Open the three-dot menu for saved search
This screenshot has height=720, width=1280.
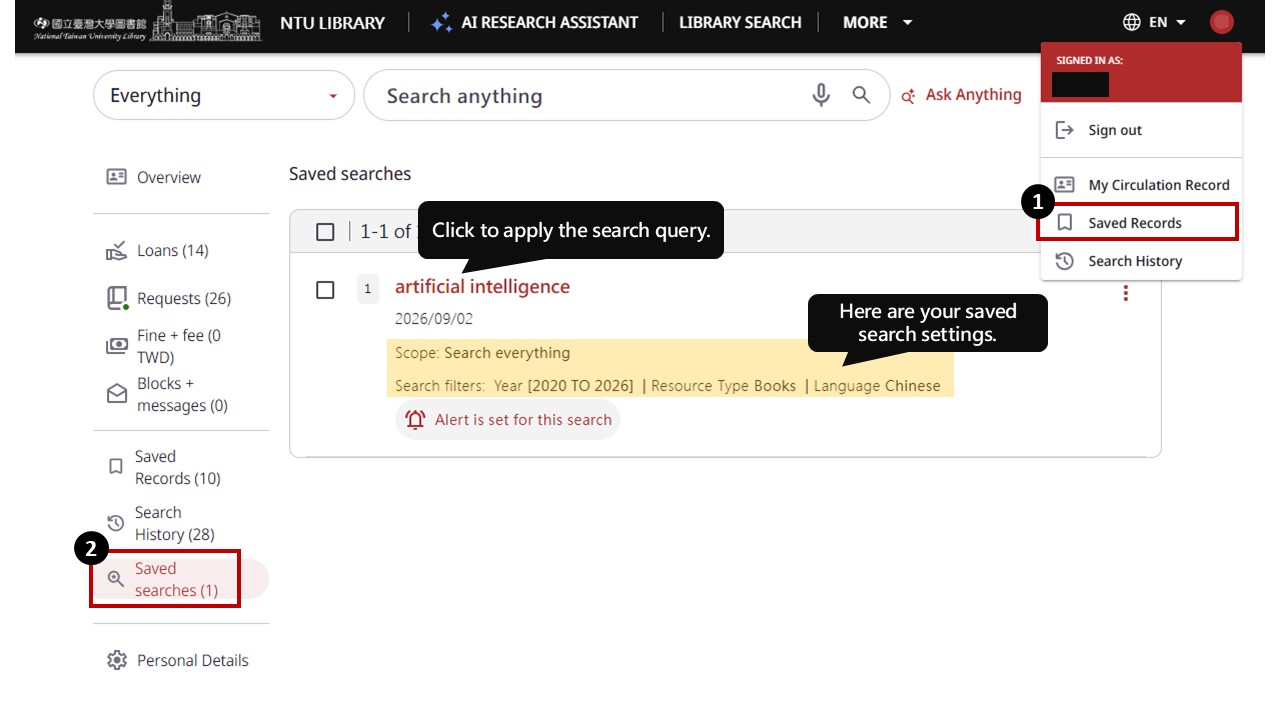pyautogui.click(x=1126, y=293)
